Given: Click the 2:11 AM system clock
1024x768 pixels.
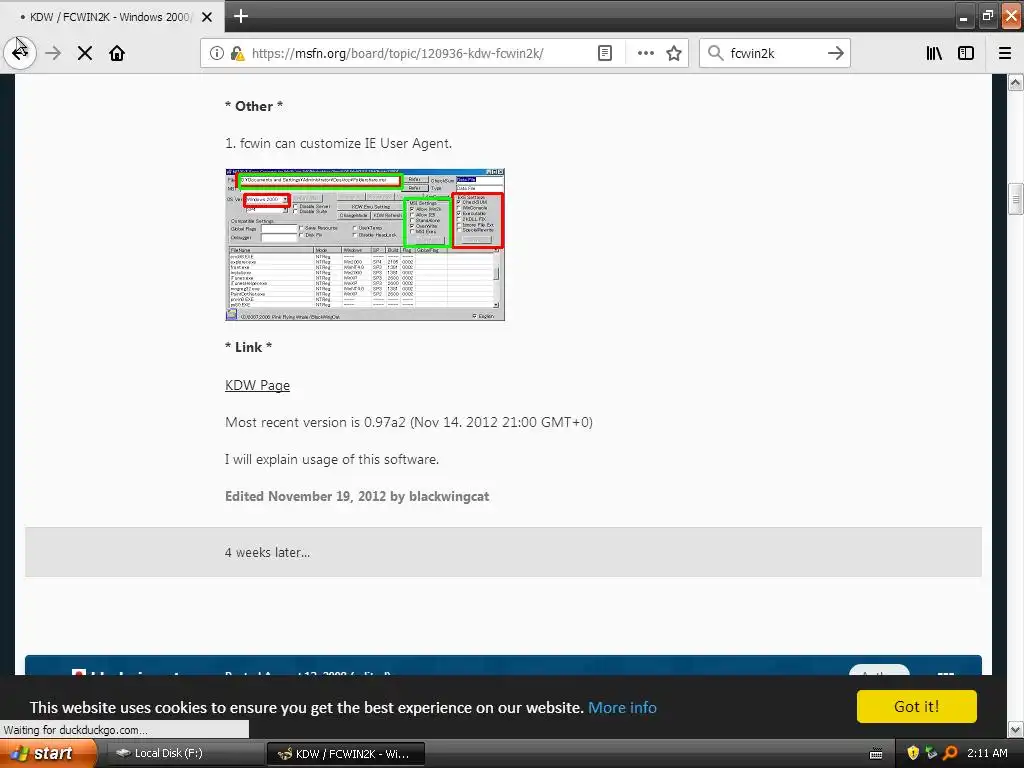Looking at the screenshot, I should [987, 753].
